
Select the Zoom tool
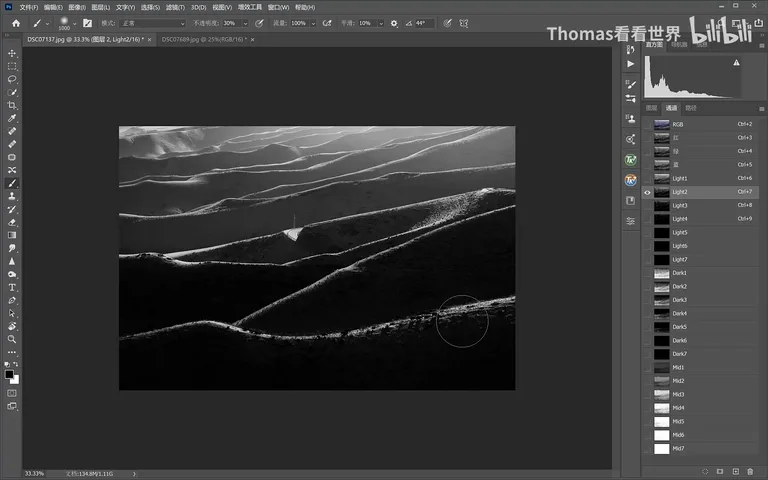point(12,339)
